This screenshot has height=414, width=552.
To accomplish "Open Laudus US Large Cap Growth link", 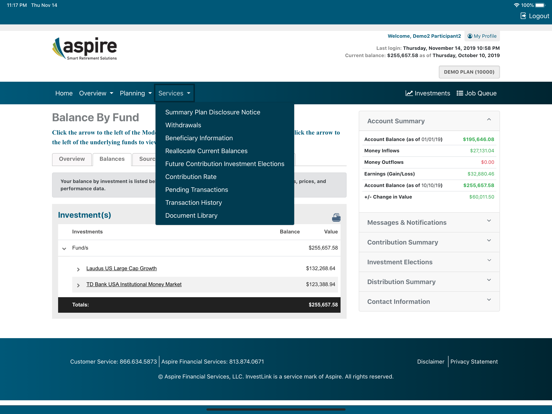I will click(121, 268).
